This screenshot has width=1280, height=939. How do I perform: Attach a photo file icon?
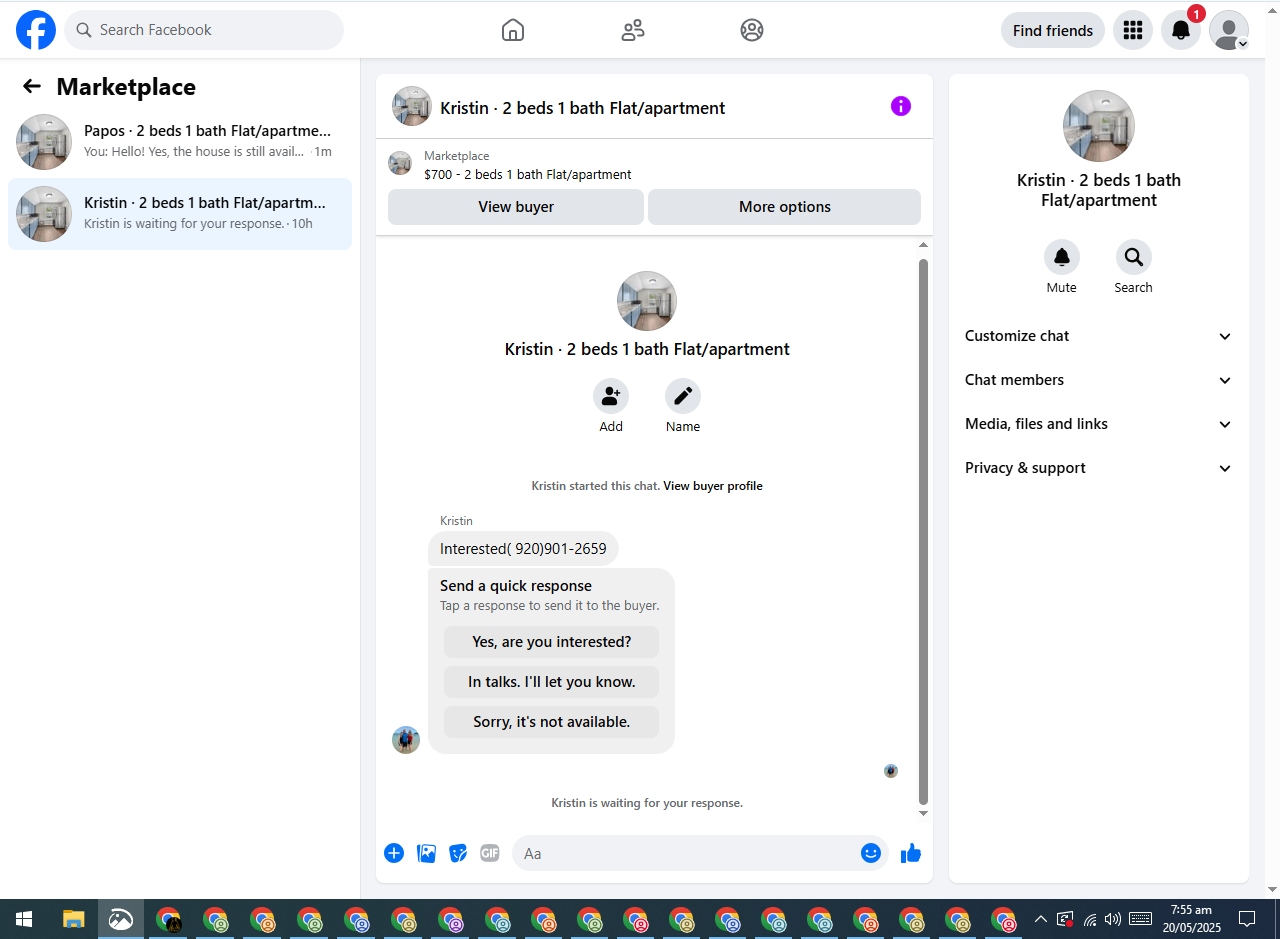(426, 853)
